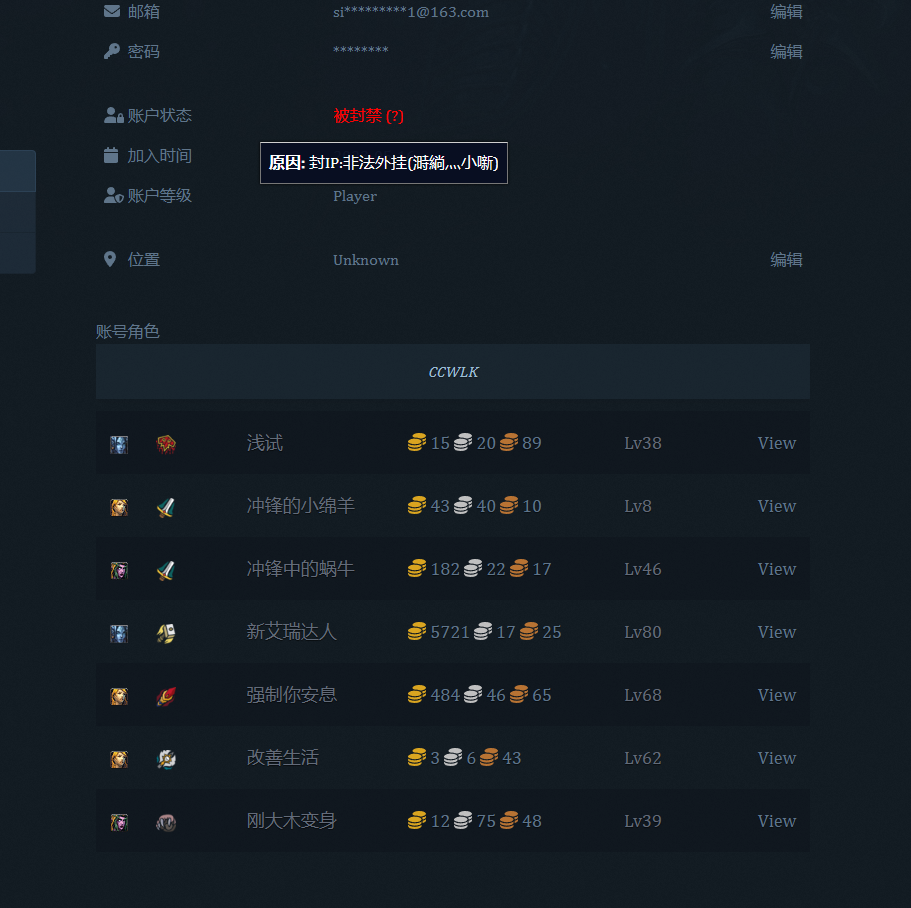Click the red 被封禁 (?) status
Screen dimensions: 911x908
coord(368,116)
